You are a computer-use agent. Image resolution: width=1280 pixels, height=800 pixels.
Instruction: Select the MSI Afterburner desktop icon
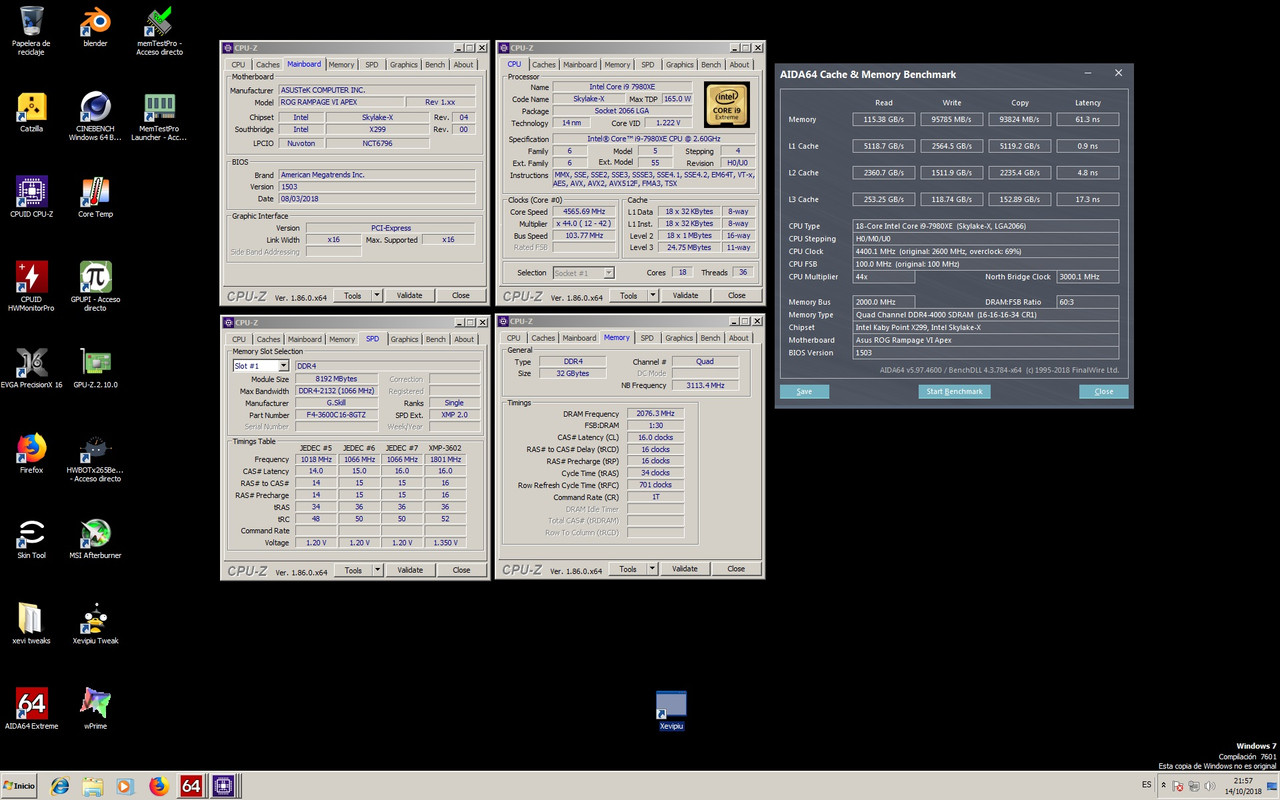tap(95, 539)
